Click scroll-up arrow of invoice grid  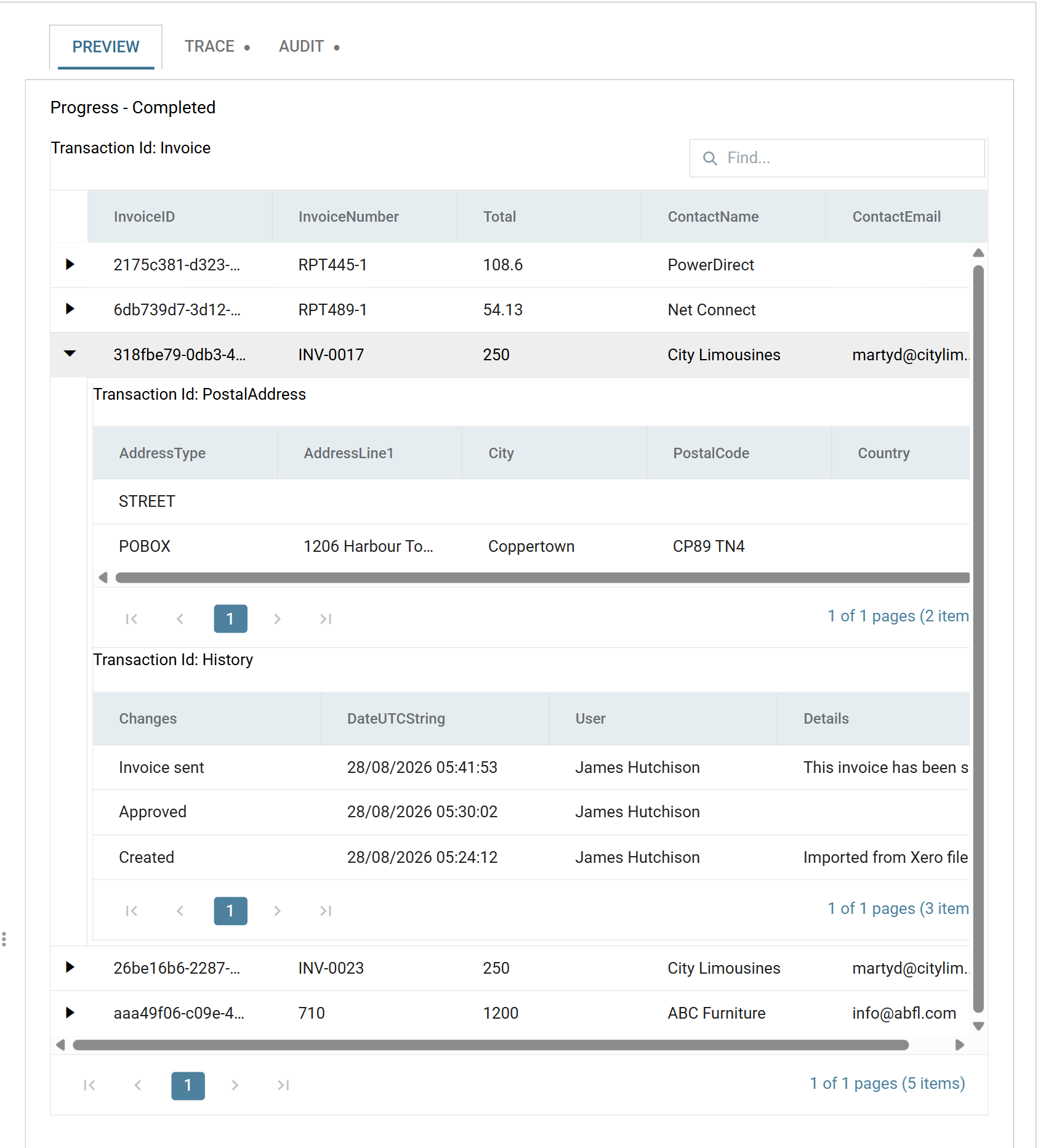tap(978, 253)
